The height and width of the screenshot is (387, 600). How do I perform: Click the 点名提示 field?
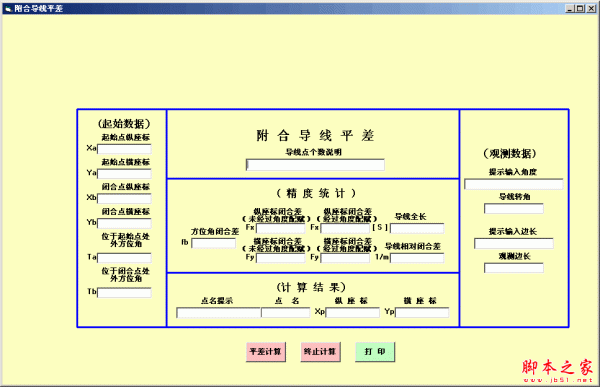point(218,312)
